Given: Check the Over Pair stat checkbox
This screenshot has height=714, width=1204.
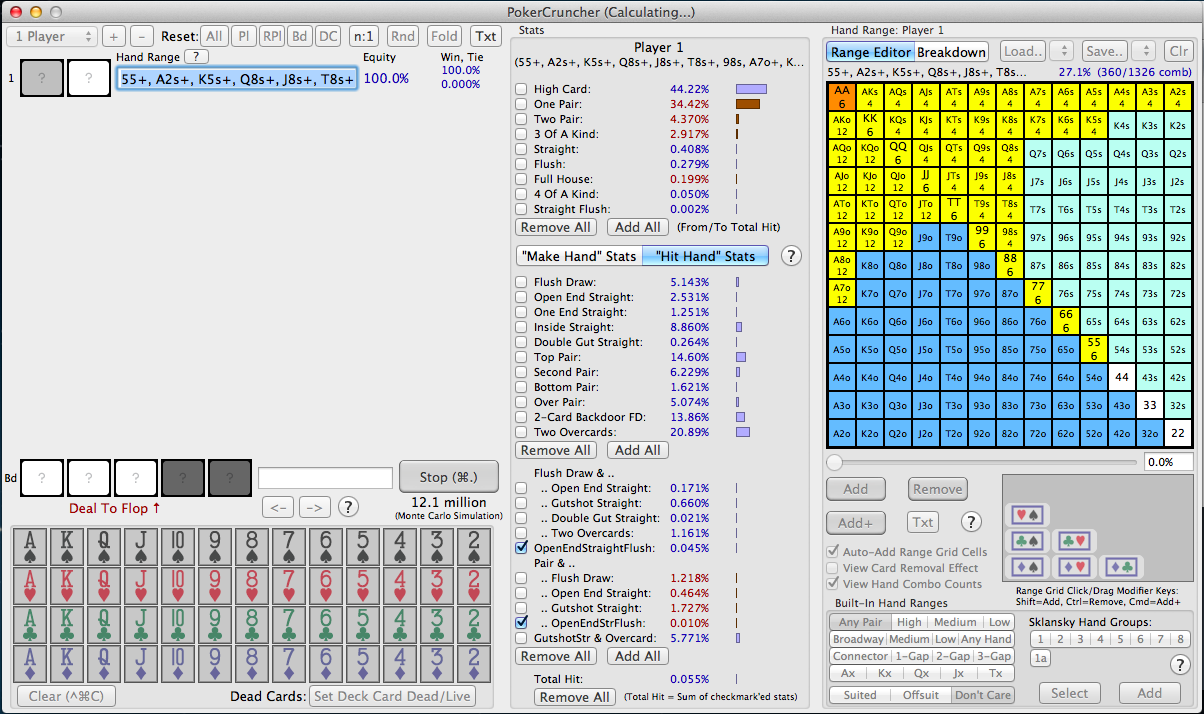Looking at the screenshot, I should click(521, 402).
